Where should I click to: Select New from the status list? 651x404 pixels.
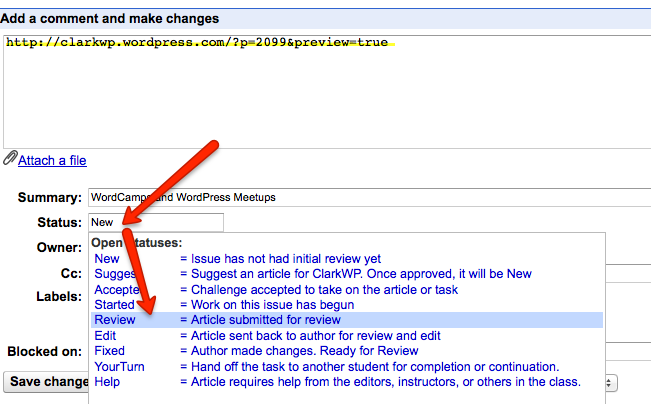tap(106, 259)
